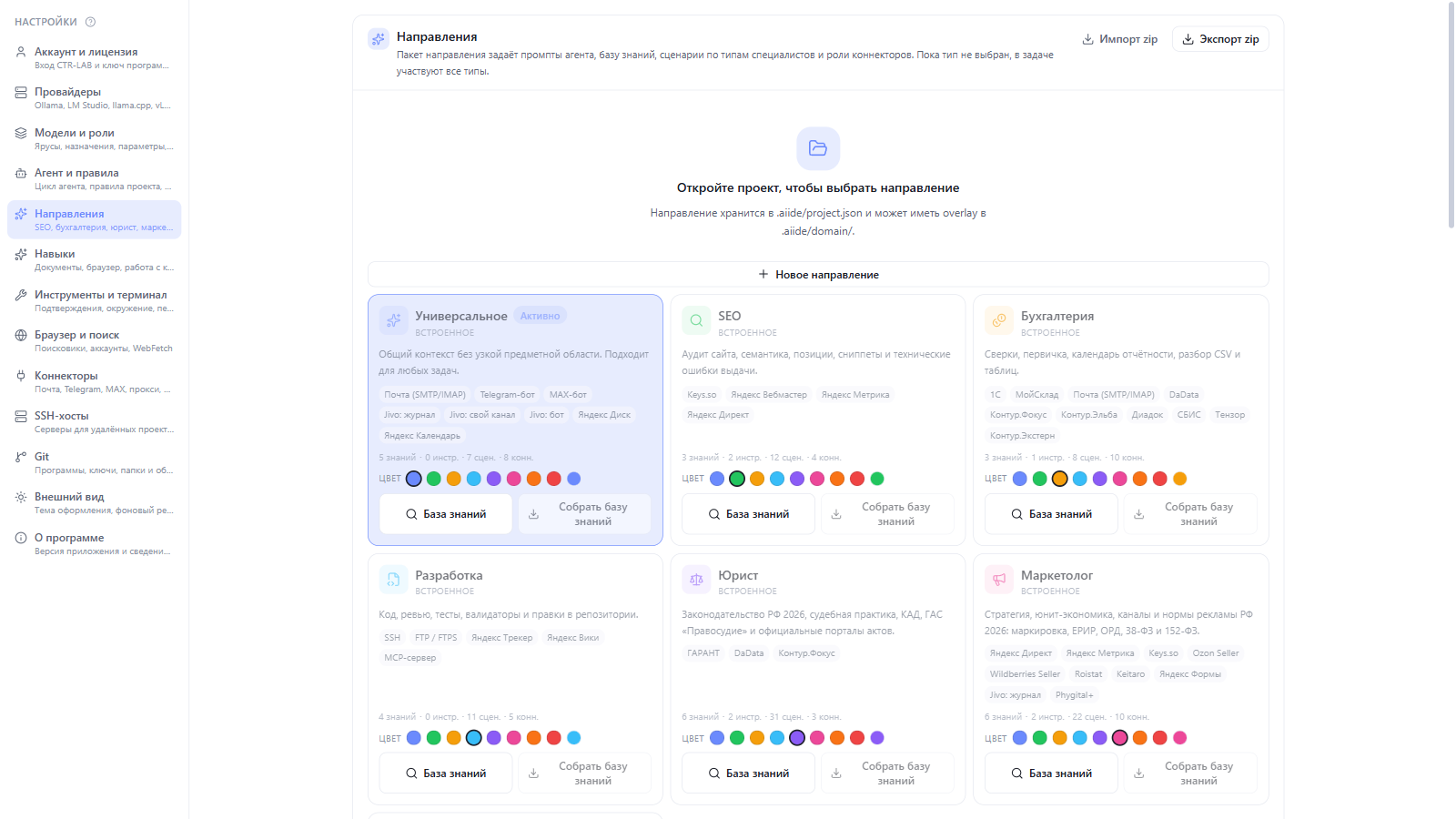Viewport: 1456px width, 819px height.
Task: Open База знаний in Разработка card
Action: (x=446, y=773)
